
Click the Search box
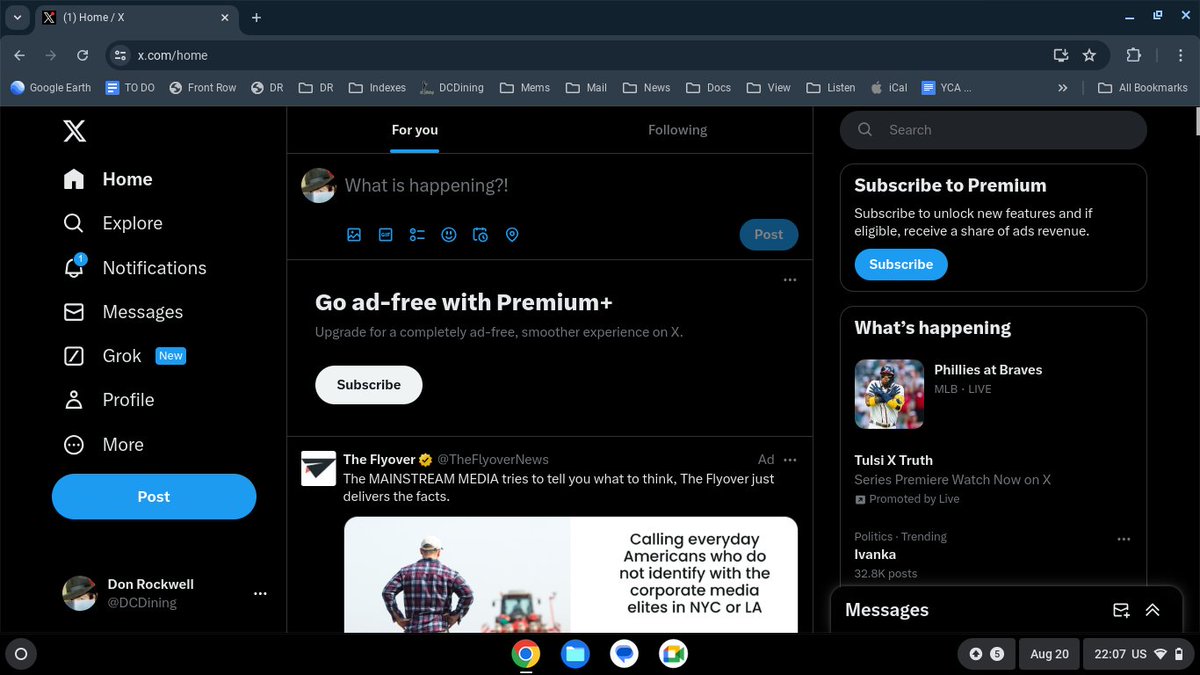[993, 130]
